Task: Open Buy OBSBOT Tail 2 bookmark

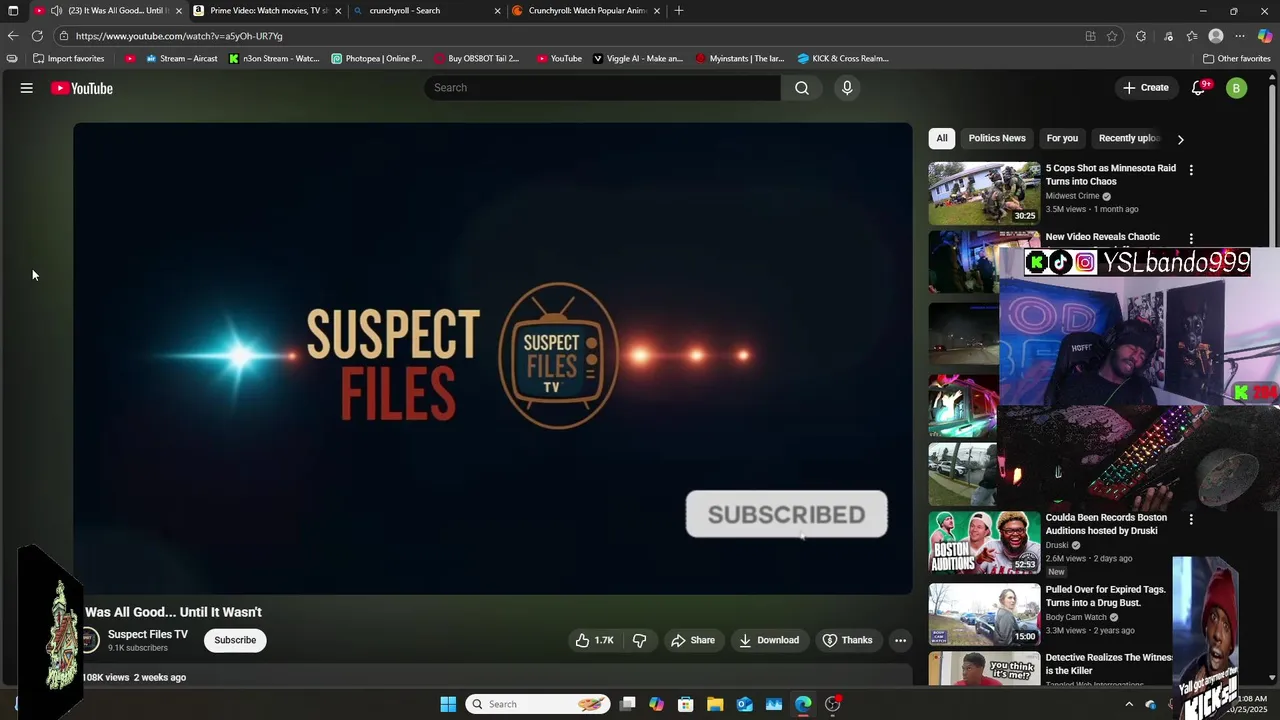Action: click(x=477, y=58)
